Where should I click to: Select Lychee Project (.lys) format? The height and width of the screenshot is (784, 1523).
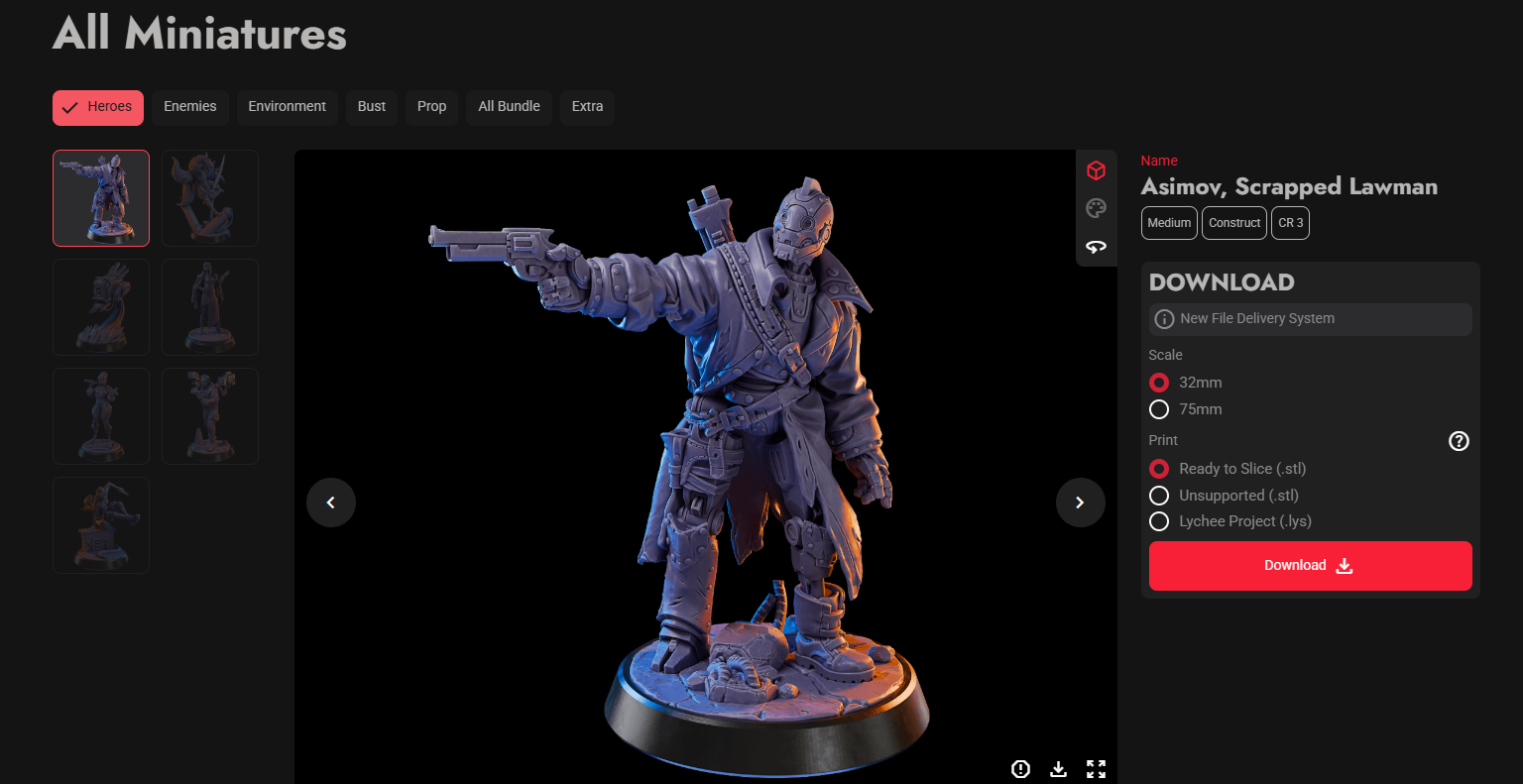tap(1158, 520)
